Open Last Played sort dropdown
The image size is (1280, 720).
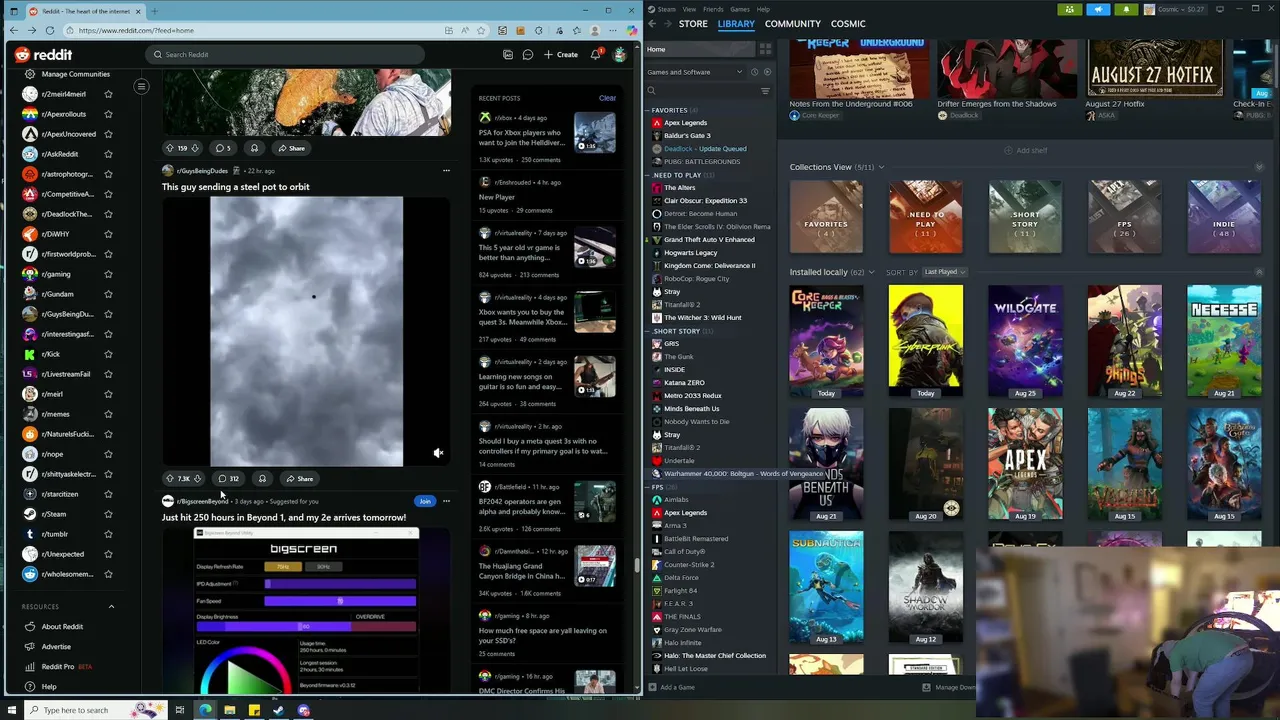(x=943, y=272)
